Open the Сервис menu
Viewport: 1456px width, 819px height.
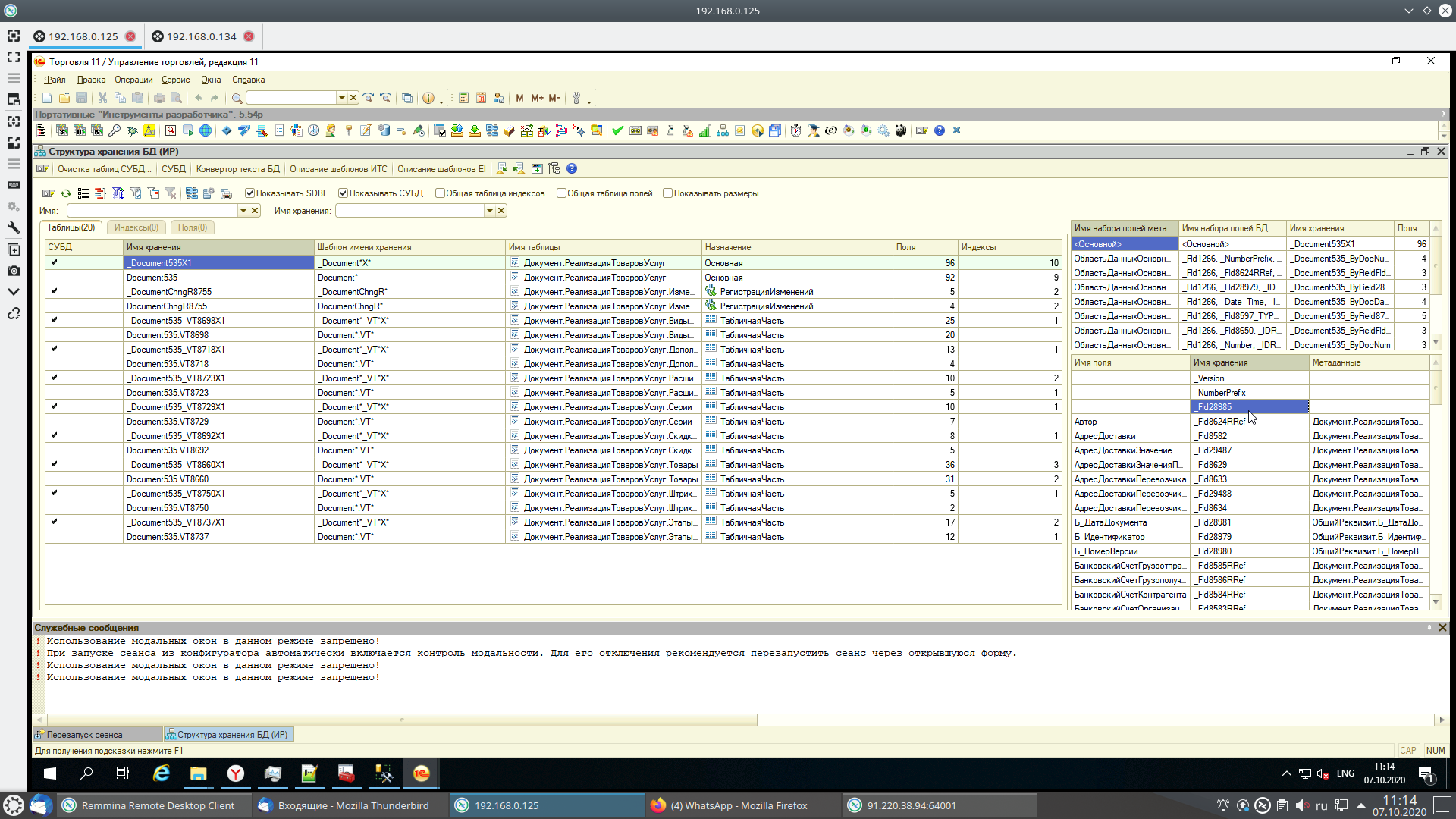click(x=175, y=80)
